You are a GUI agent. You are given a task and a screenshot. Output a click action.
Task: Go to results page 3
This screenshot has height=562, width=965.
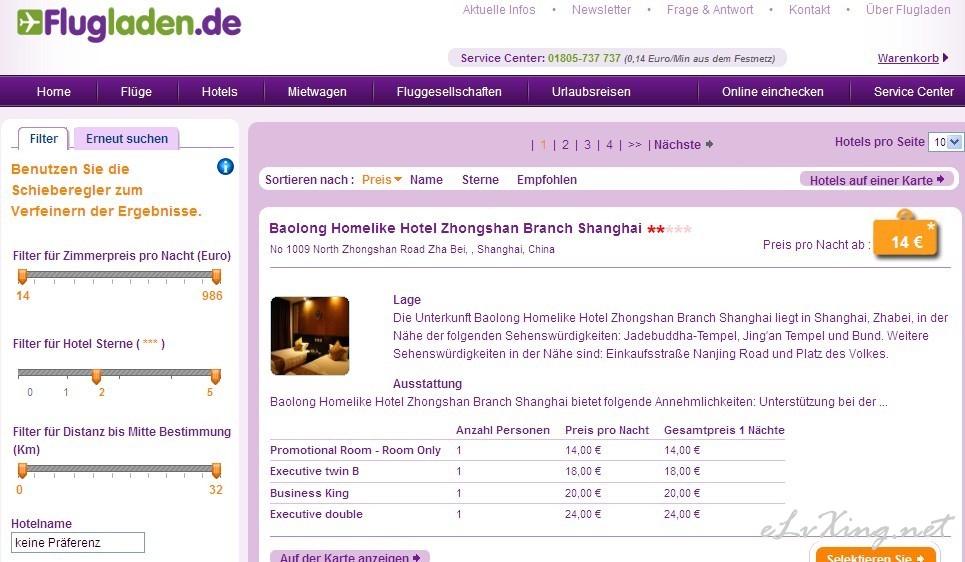point(587,145)
